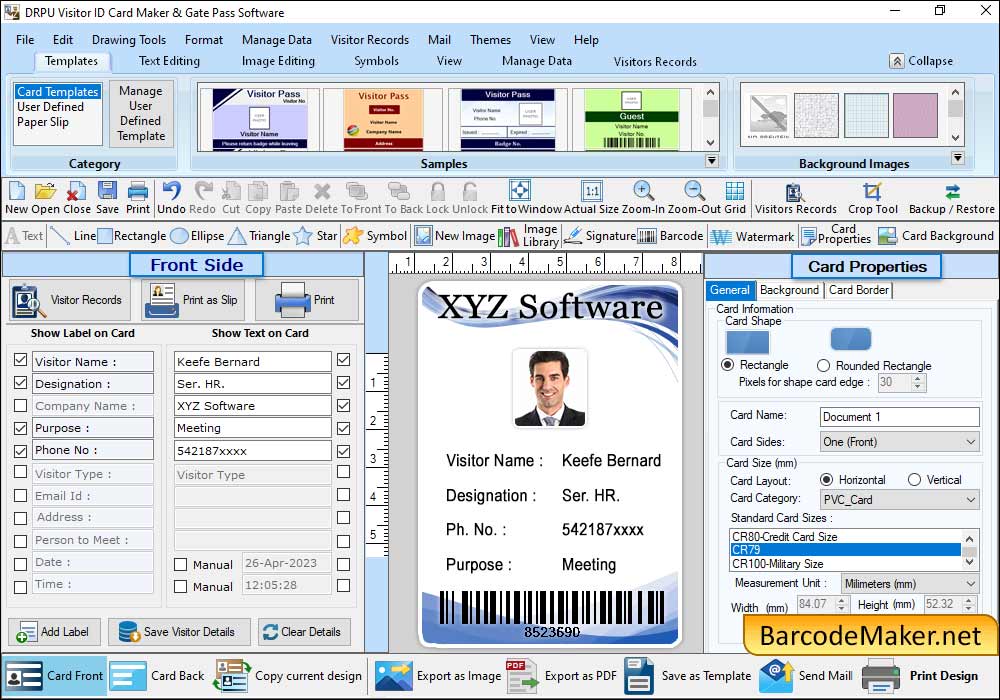The image size is (1000, 700).
Task: Insert a Symbol from toolbar
Action: (x=375, y=236)
